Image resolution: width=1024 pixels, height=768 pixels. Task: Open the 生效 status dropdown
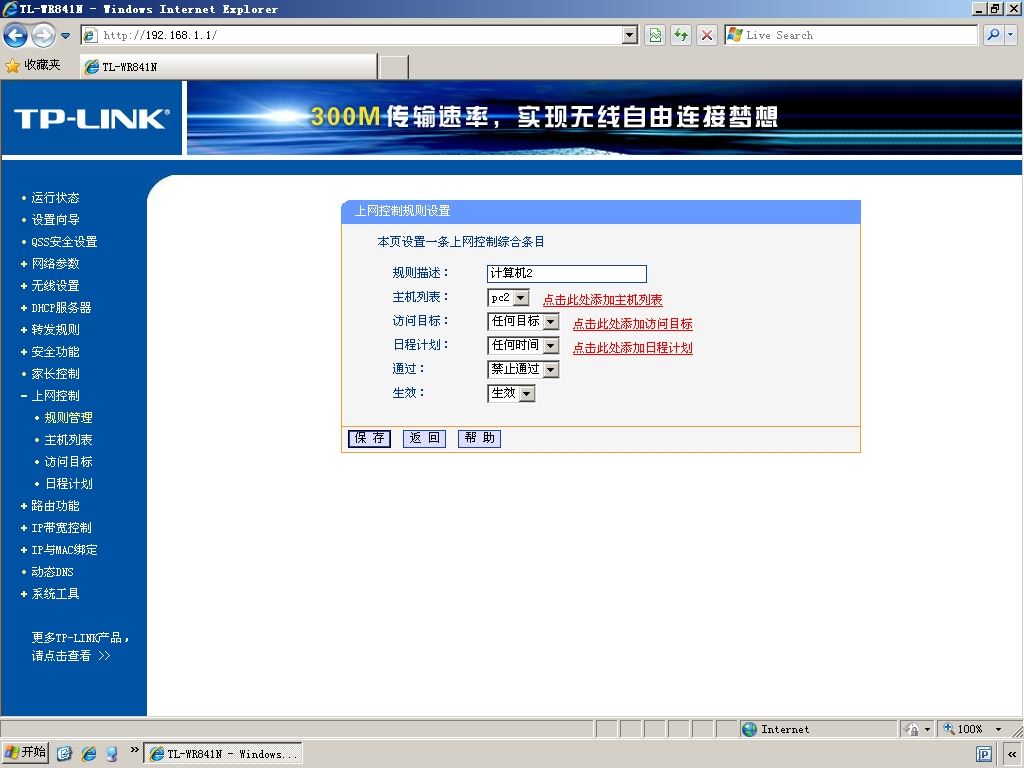(511, 394)
